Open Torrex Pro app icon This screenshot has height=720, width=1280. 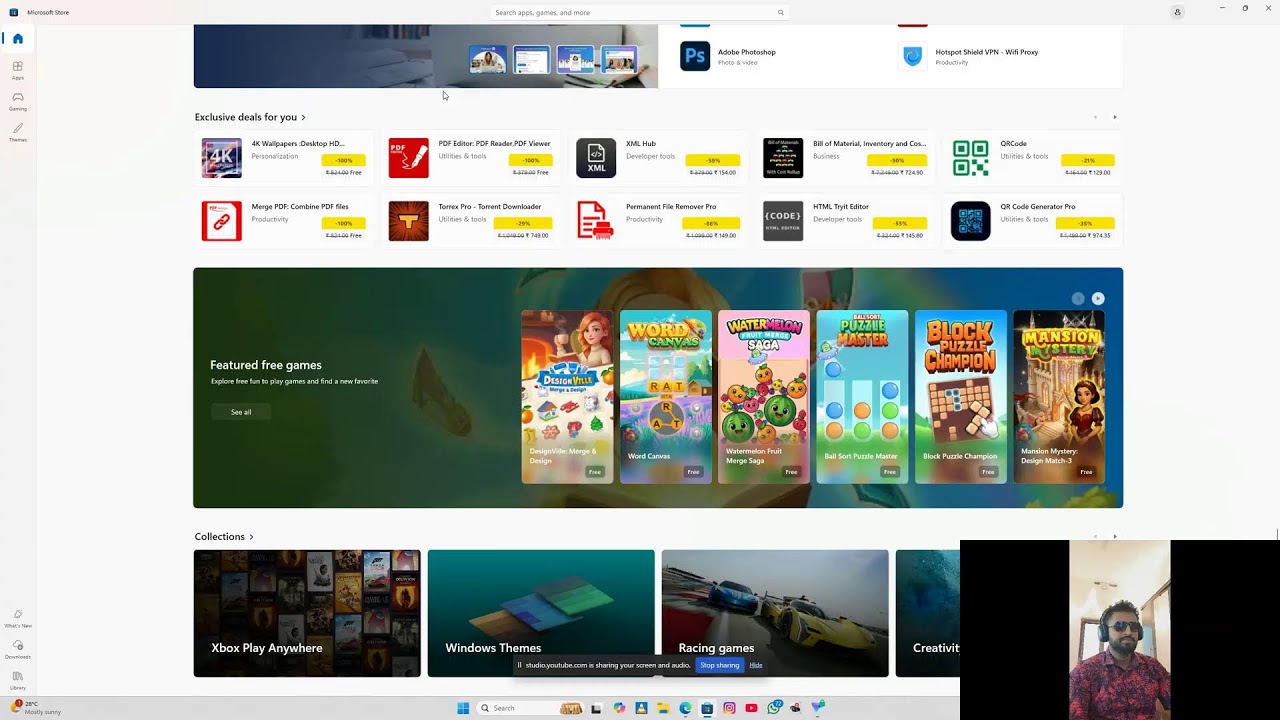(x=408, y=221)
